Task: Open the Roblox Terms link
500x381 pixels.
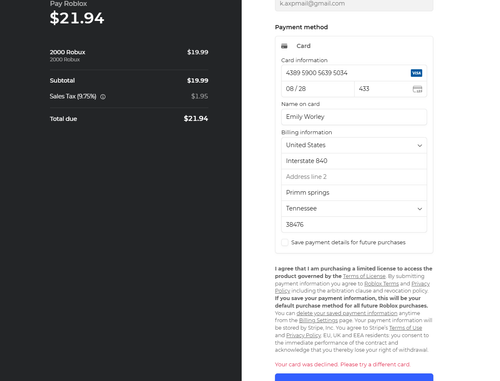Action: (x=381, y=284)
